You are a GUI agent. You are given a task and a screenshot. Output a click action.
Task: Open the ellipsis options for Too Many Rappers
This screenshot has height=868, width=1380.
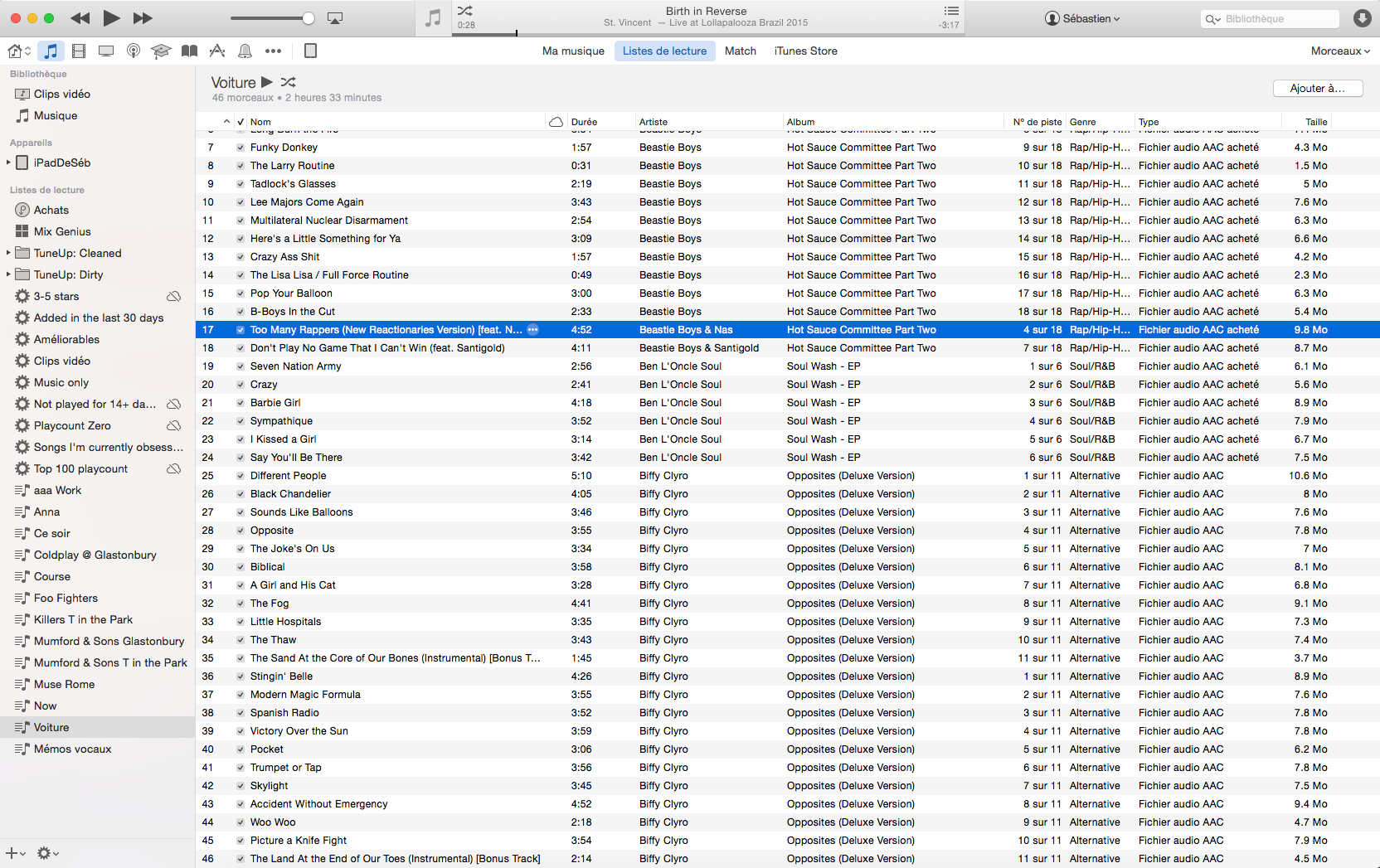pos(533,330)
